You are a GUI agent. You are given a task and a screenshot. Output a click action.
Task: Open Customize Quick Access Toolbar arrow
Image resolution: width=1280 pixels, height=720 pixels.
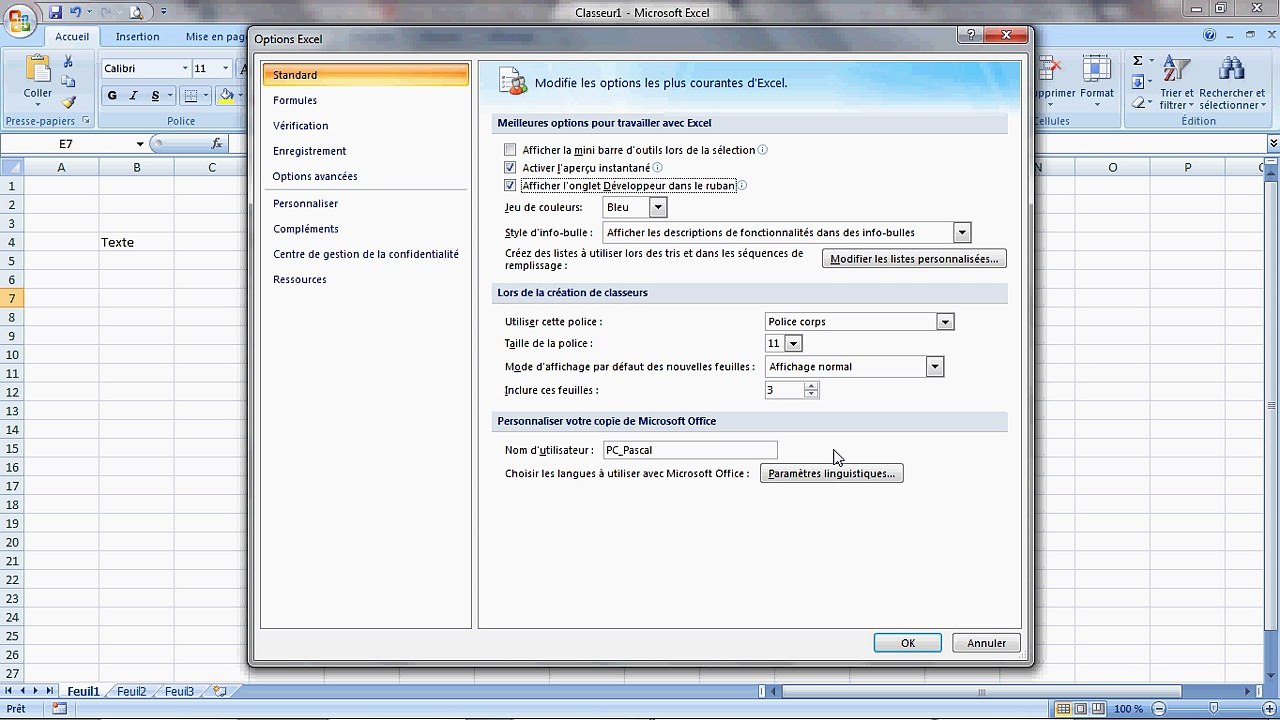pos(162,13)
